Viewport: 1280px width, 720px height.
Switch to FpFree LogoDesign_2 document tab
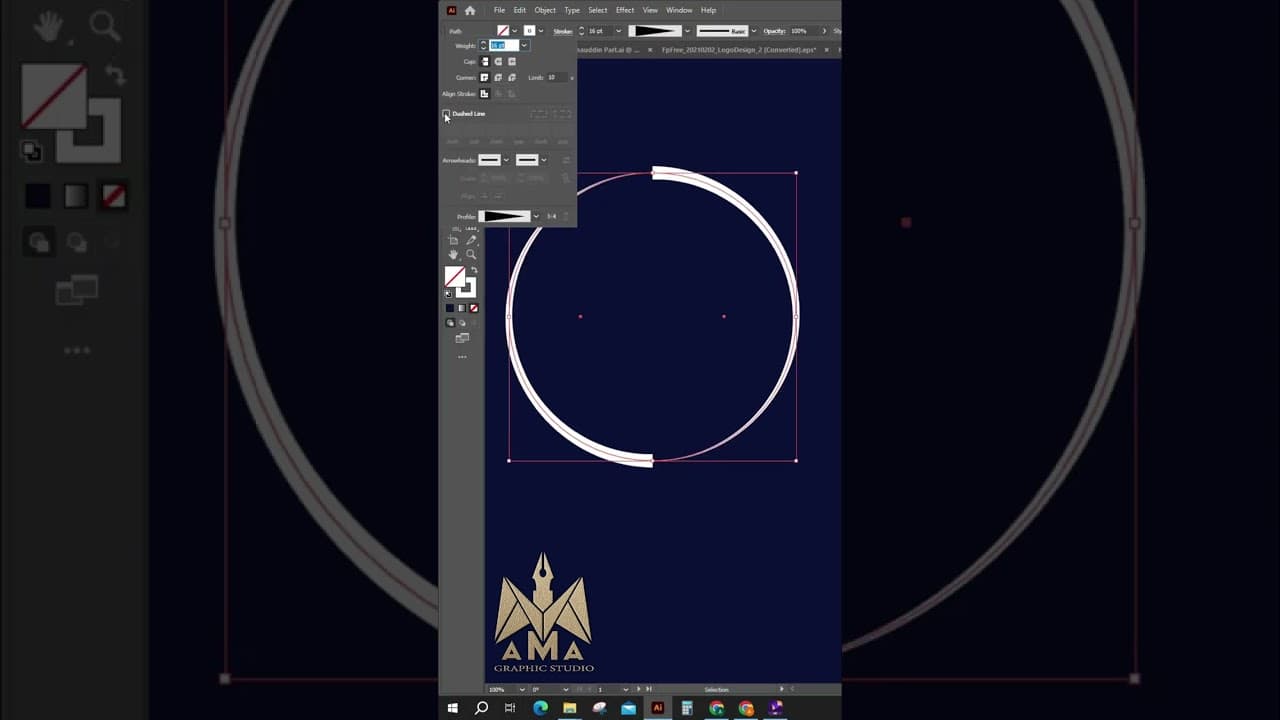coord(739,50)
